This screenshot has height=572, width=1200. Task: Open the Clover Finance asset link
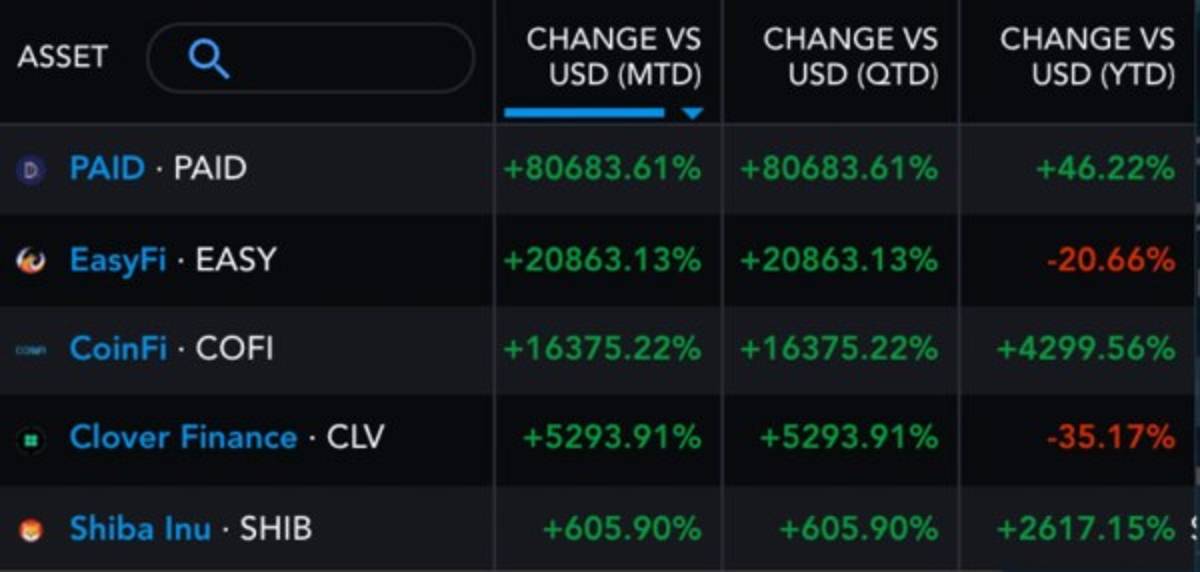point(183,437)
